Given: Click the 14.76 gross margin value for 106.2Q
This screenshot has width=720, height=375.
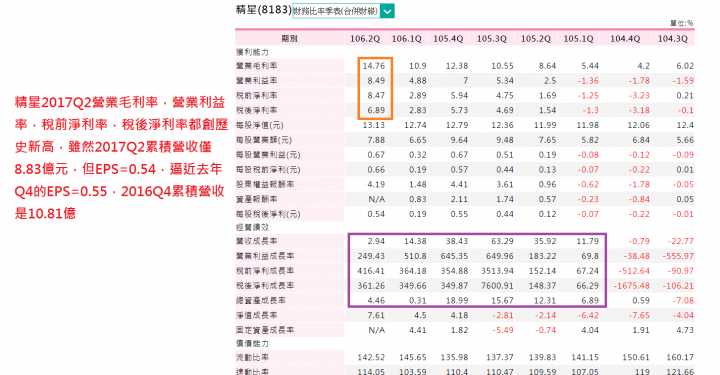Looking at the screenshot, I should (374, 66).
